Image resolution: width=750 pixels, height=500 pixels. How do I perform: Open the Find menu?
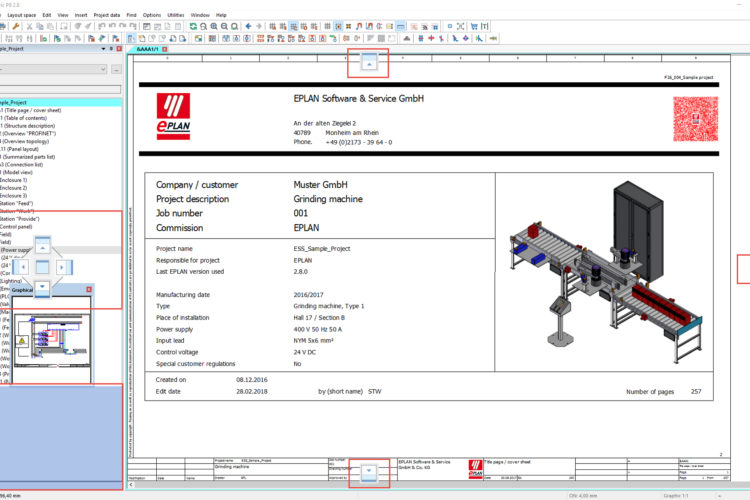132,15
